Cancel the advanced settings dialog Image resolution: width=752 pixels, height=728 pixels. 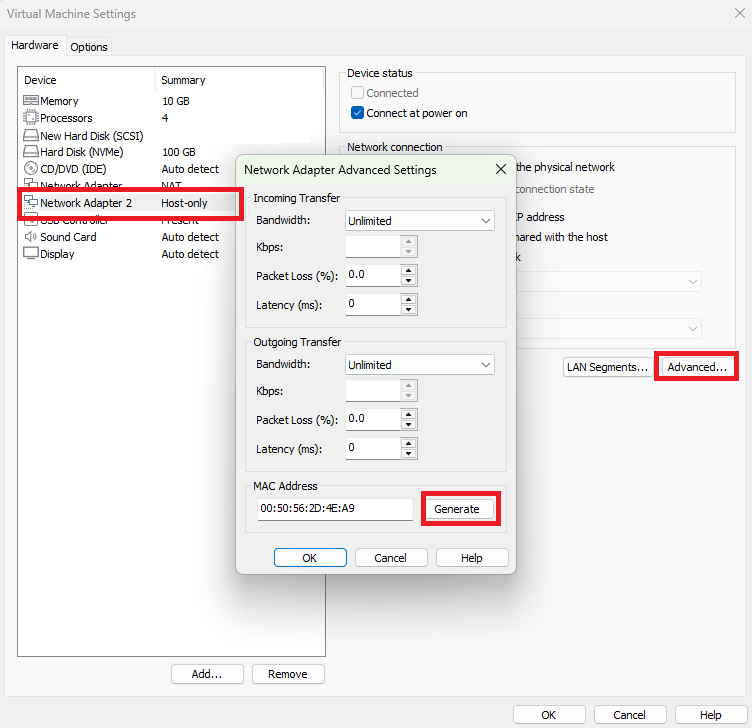click(x=391, y=558)
